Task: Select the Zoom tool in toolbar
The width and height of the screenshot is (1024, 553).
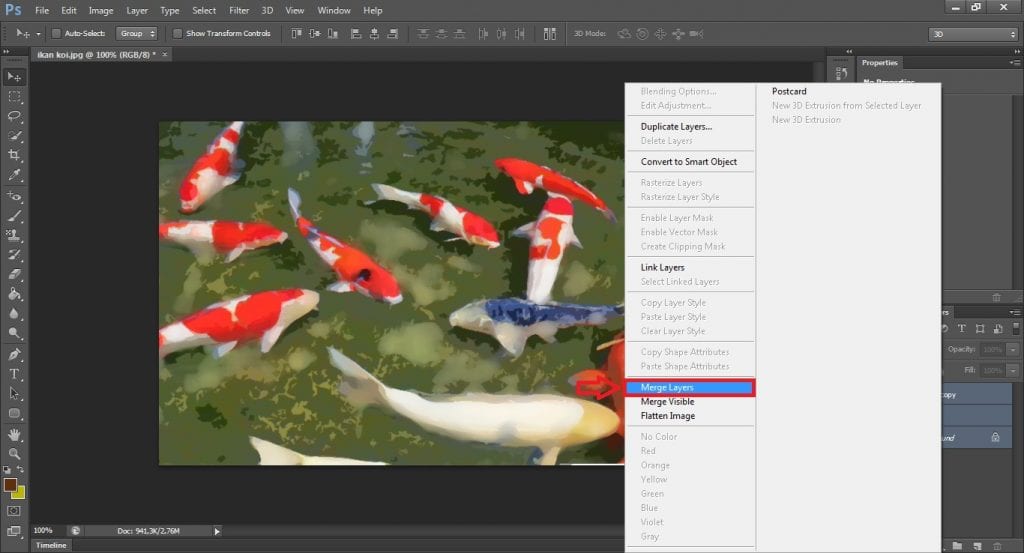Action: 14,453
